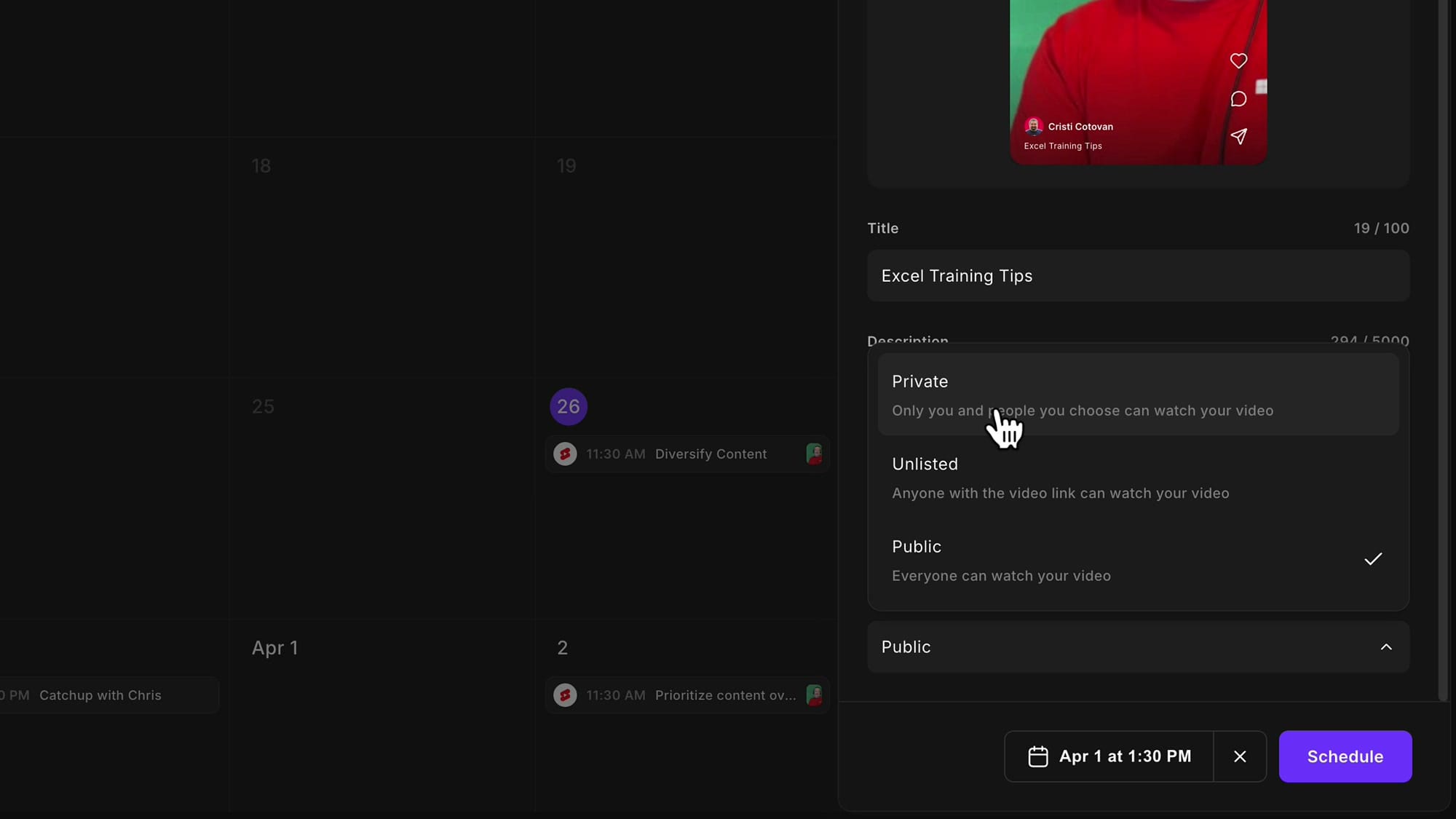Click the checkmark next to the Public option

point(1373,559)
